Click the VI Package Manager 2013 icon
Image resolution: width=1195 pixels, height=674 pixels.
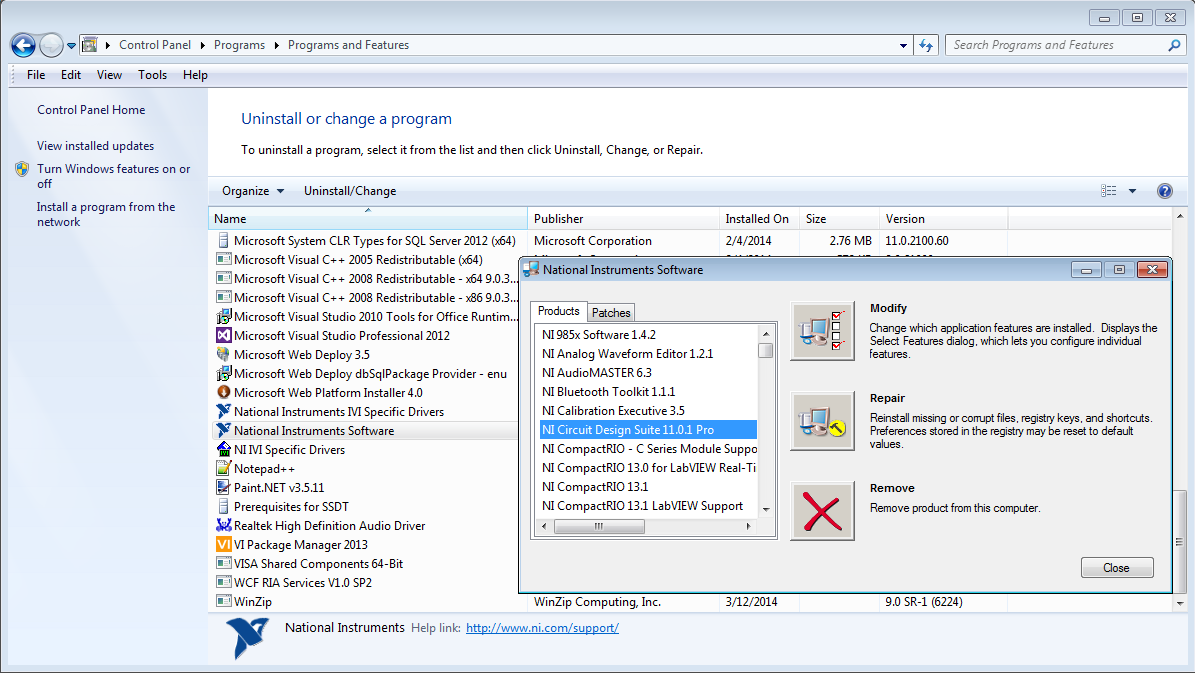(x=223, y=544)
